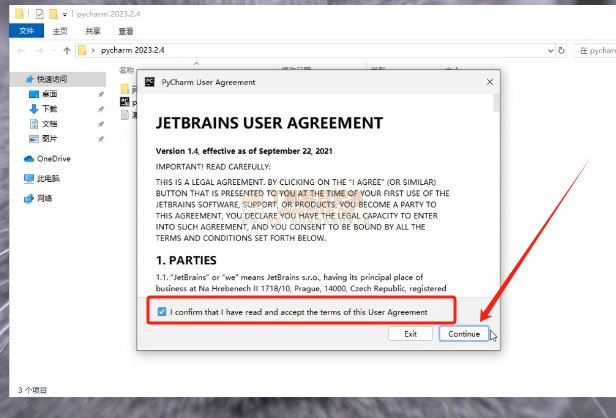The image size is (616, 418).
Task: Click the 1. PARTIES heading text
Action: (186, 260)
